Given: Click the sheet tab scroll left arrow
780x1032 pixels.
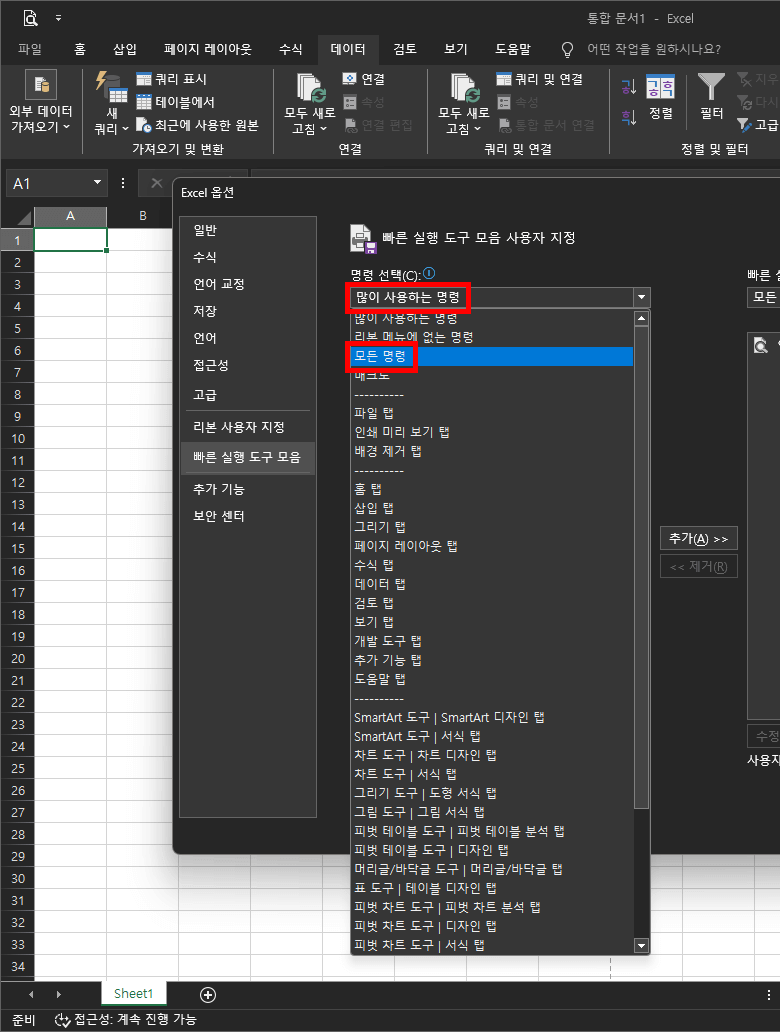Looking at the screenshot, I should click(31, 994).
